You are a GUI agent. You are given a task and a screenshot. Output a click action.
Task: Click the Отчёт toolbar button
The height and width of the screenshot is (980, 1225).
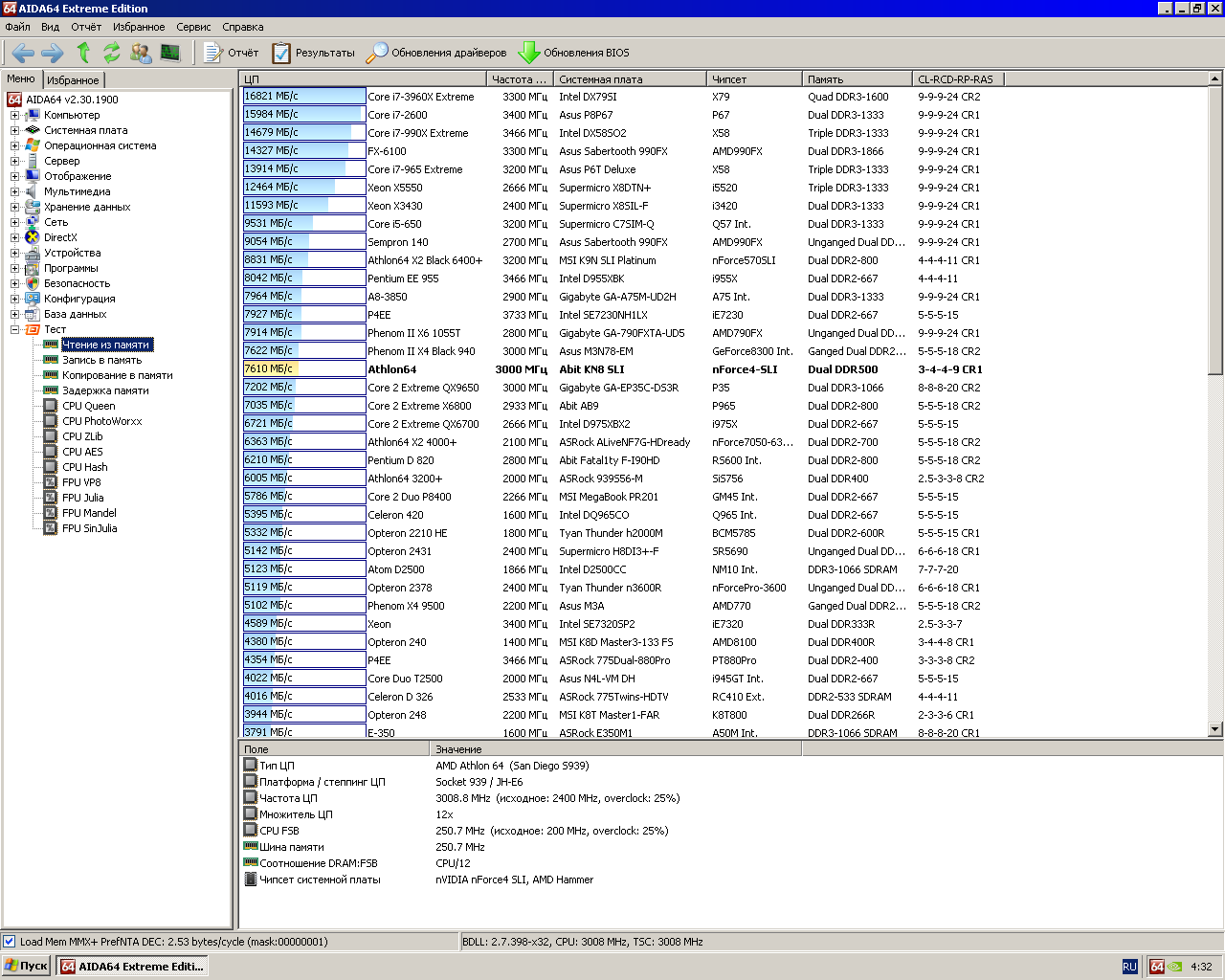231,53
